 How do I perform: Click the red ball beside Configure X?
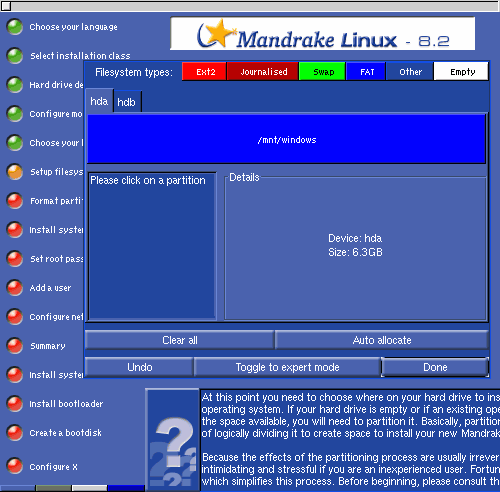(15, 466)
